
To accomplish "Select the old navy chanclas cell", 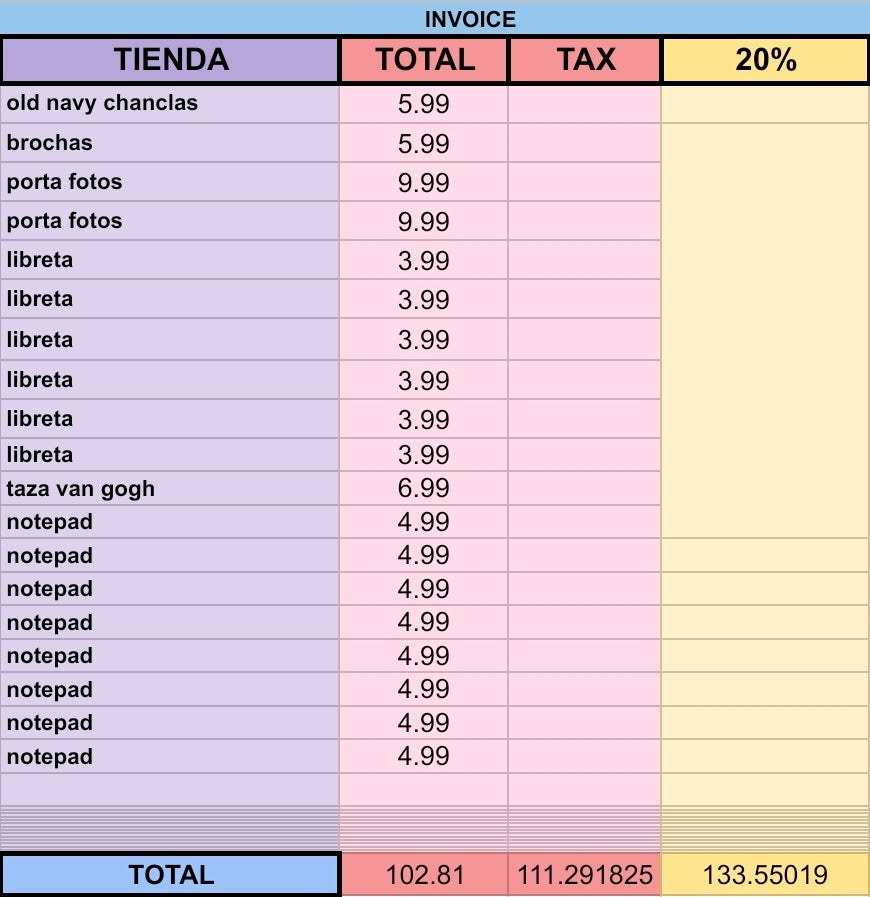I will [170, 104].
